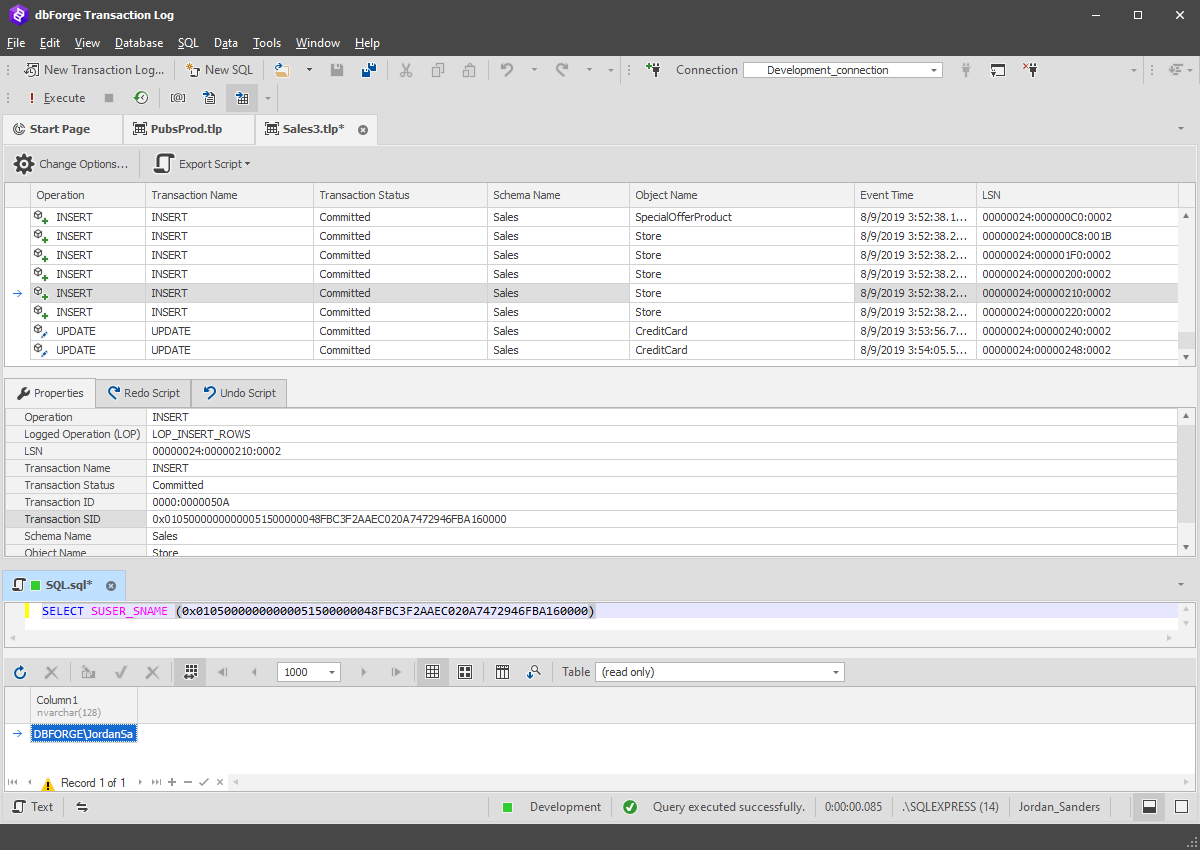Click the New SQL button

[220, 70]
